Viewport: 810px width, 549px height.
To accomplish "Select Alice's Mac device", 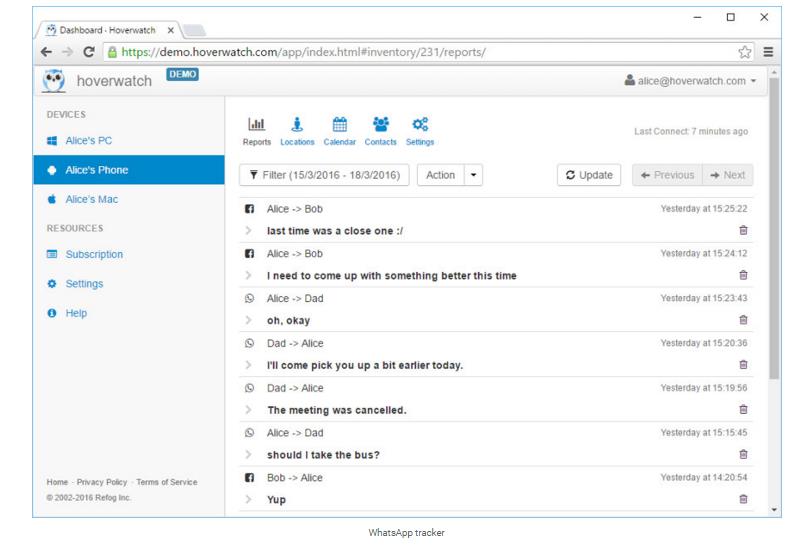I will (129, 199).
